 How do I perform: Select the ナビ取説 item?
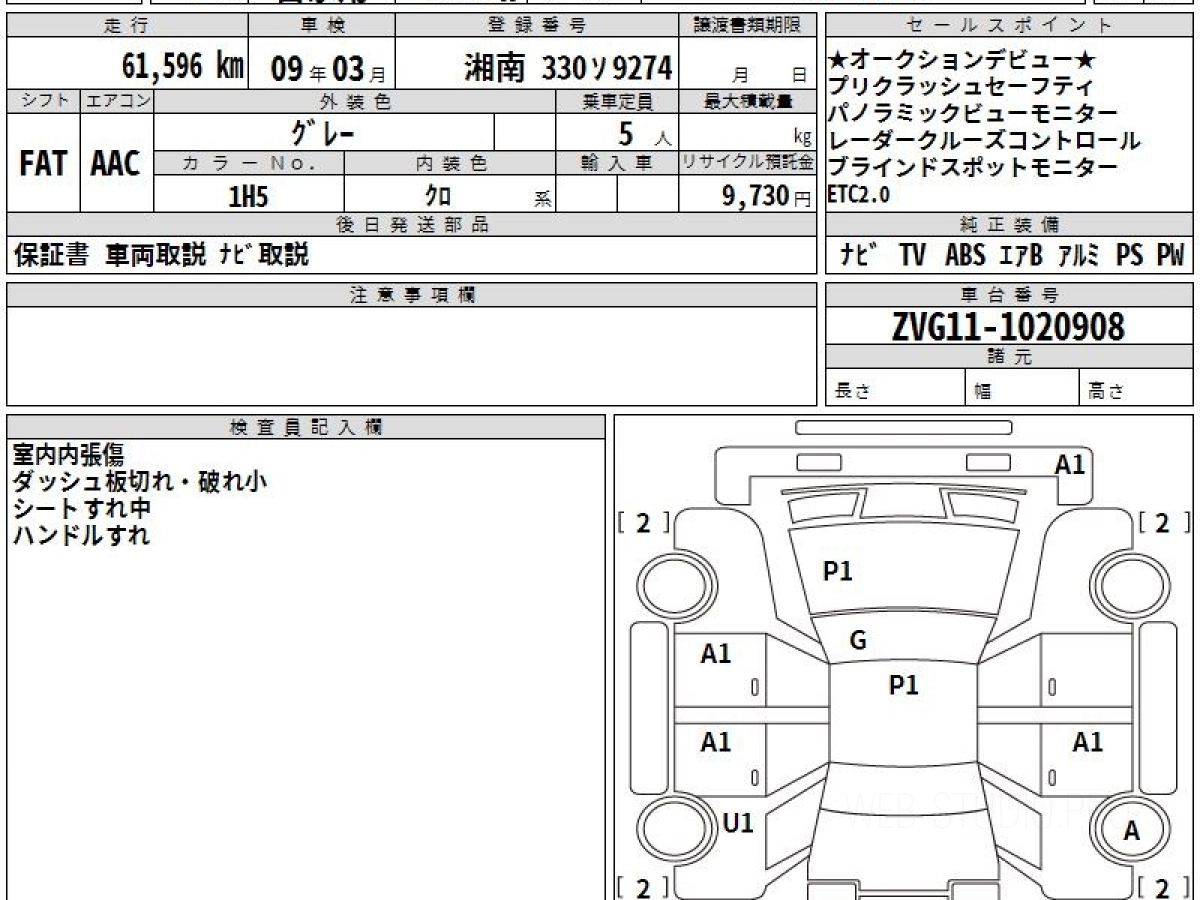click(x=264, y=256)
